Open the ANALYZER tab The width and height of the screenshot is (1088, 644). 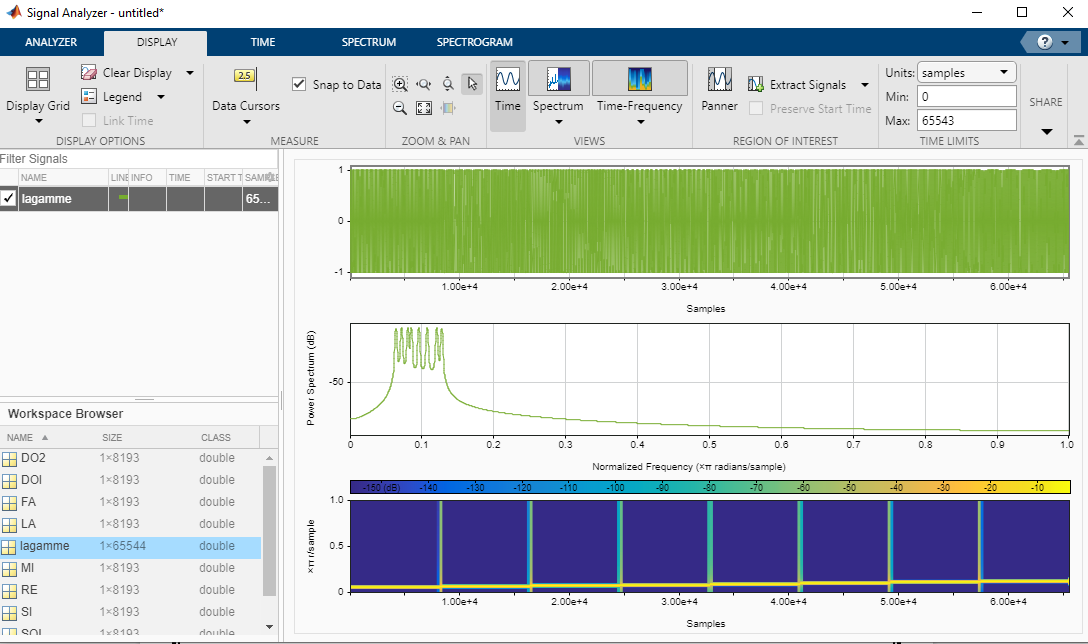pyautogui.click(x=51, y=42)
